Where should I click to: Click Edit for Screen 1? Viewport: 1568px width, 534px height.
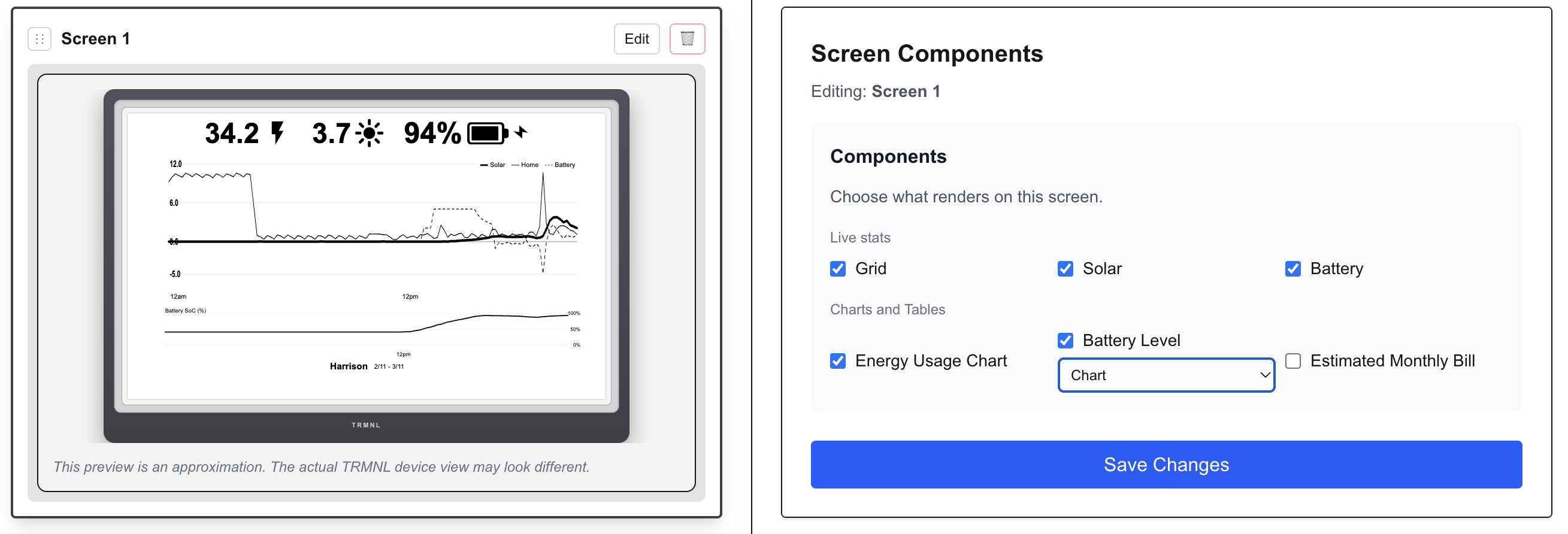pos(636,38)
